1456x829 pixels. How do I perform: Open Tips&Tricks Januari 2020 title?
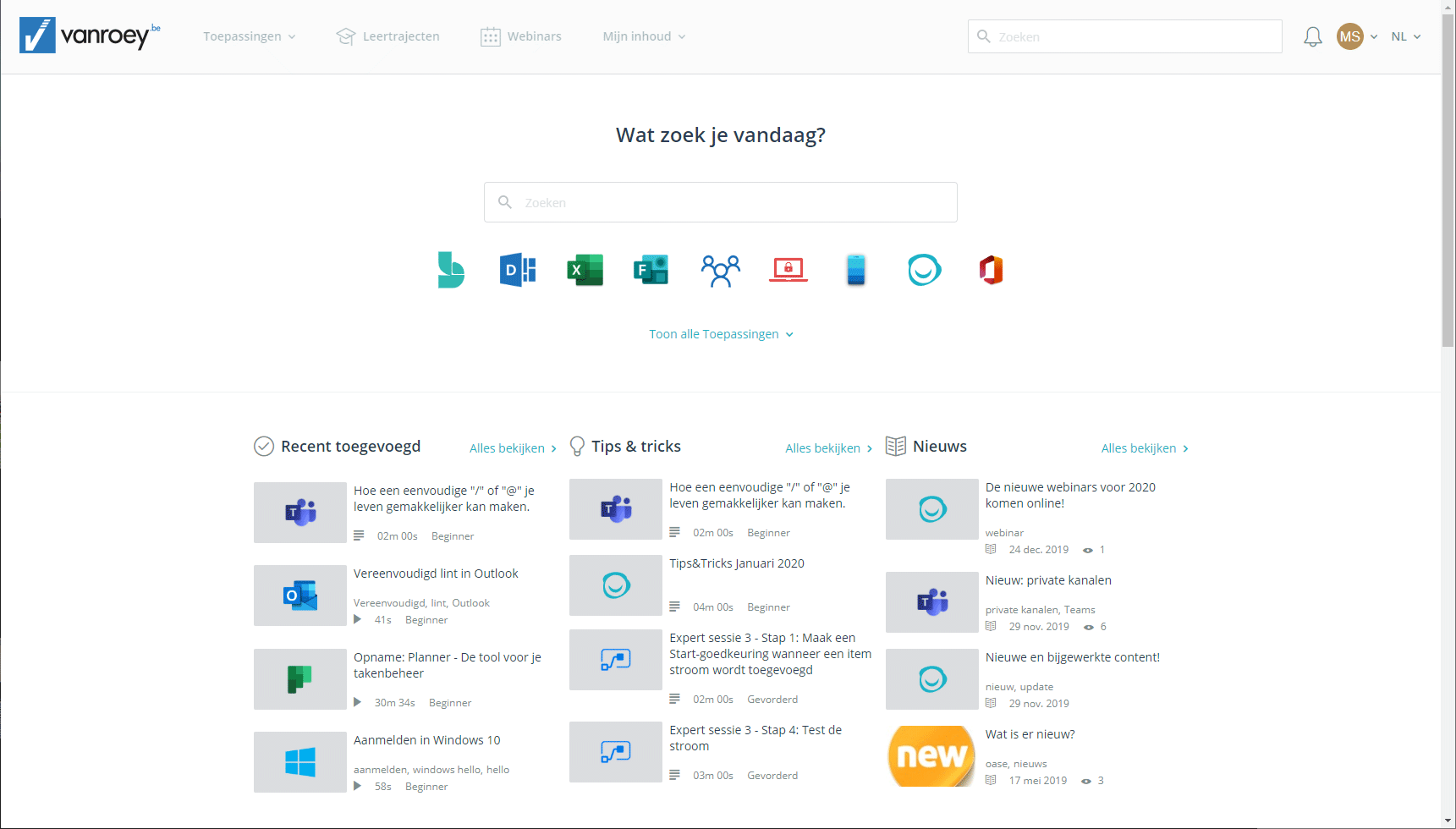737,563
